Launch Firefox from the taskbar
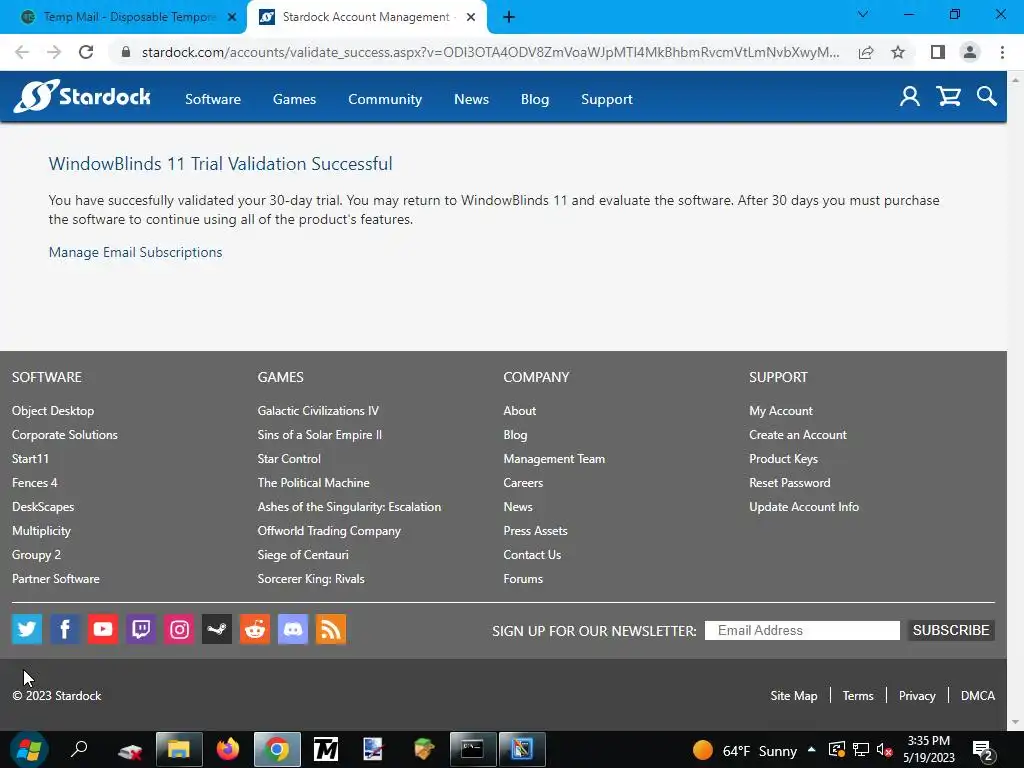Viewport: 1024px width, 768px height. (228, 749)
